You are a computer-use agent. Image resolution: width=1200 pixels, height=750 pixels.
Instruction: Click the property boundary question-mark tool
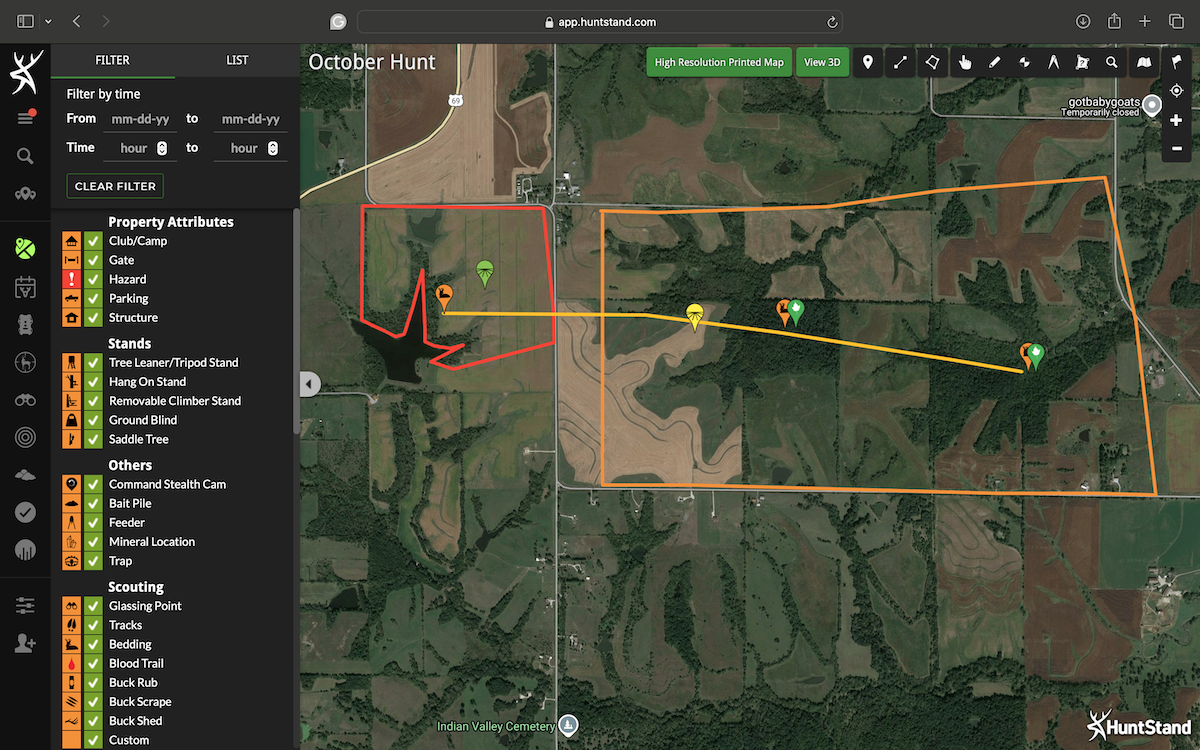coord(1082,62)
